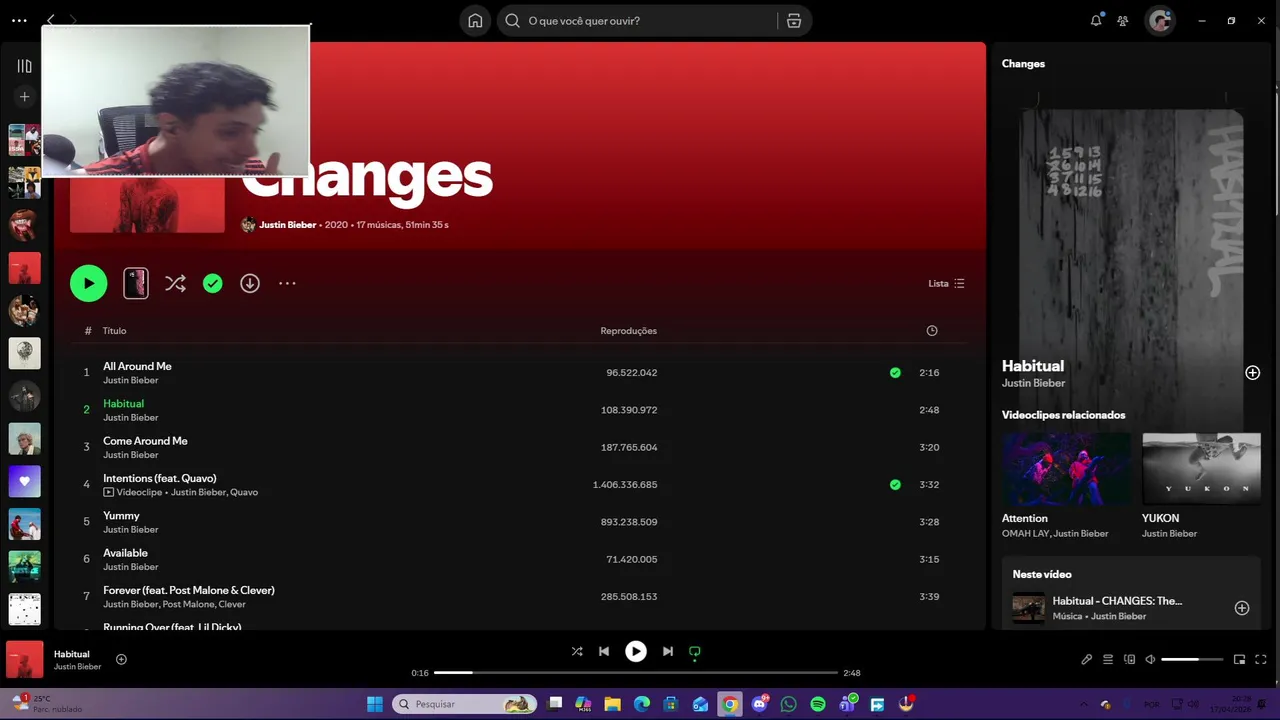Create a playlist with sidebar plus icon

point(25,97)
